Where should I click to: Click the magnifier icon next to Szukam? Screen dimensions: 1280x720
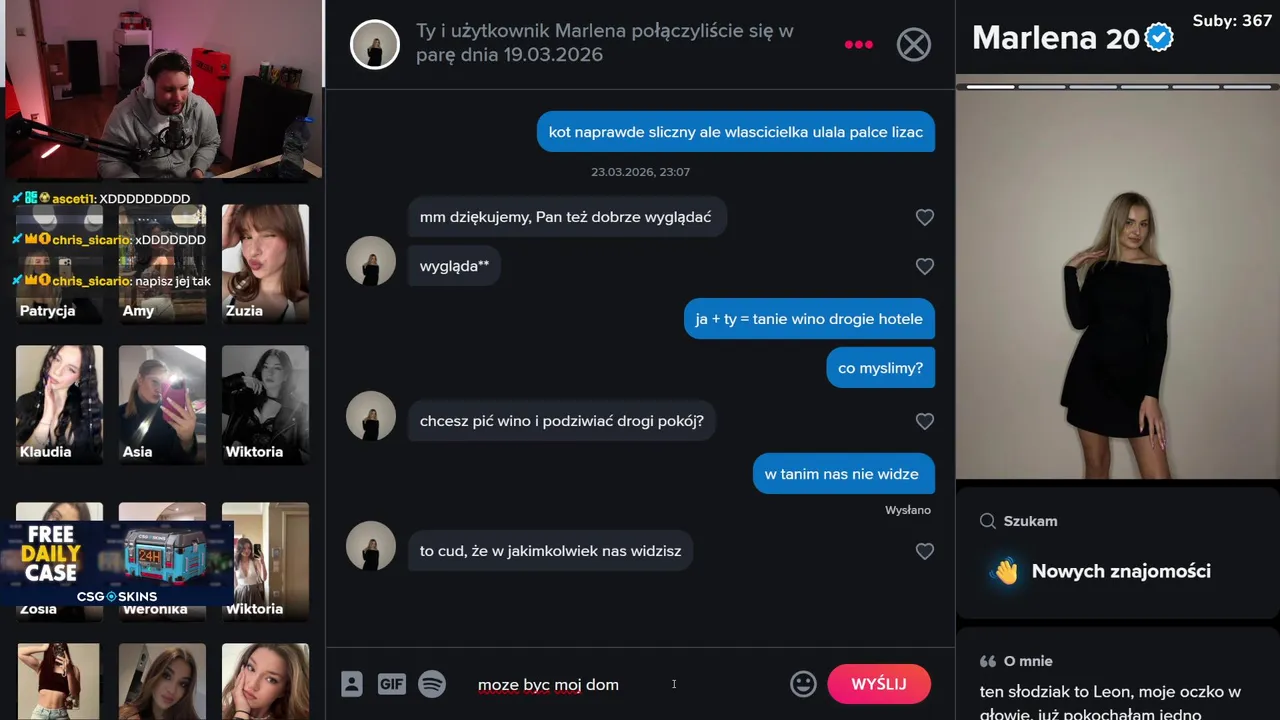[x=988, y=521]
